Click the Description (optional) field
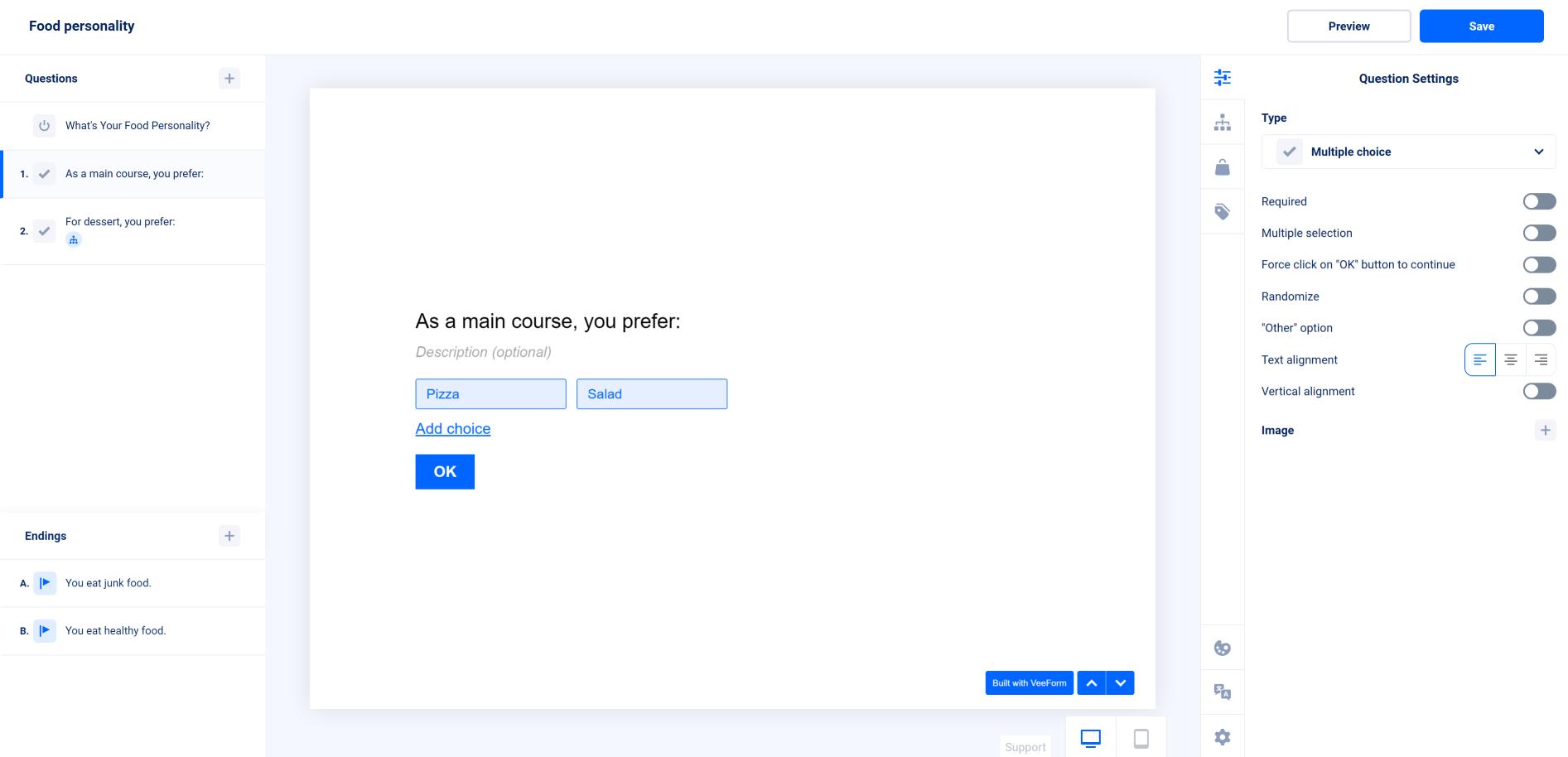 click(484, 352)
